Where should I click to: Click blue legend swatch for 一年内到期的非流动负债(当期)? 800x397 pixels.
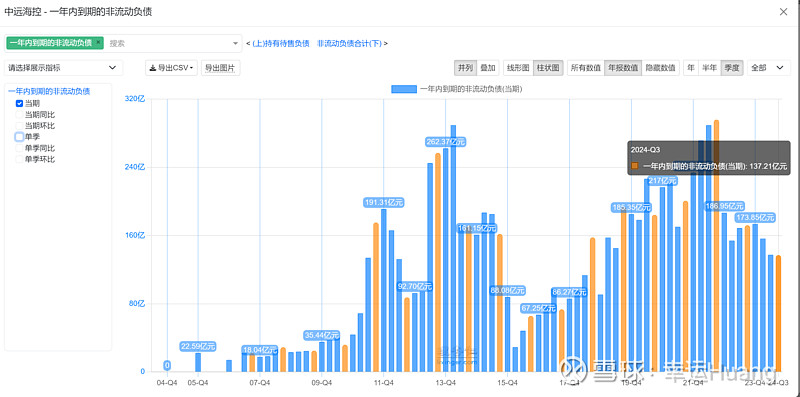[404, 89]
